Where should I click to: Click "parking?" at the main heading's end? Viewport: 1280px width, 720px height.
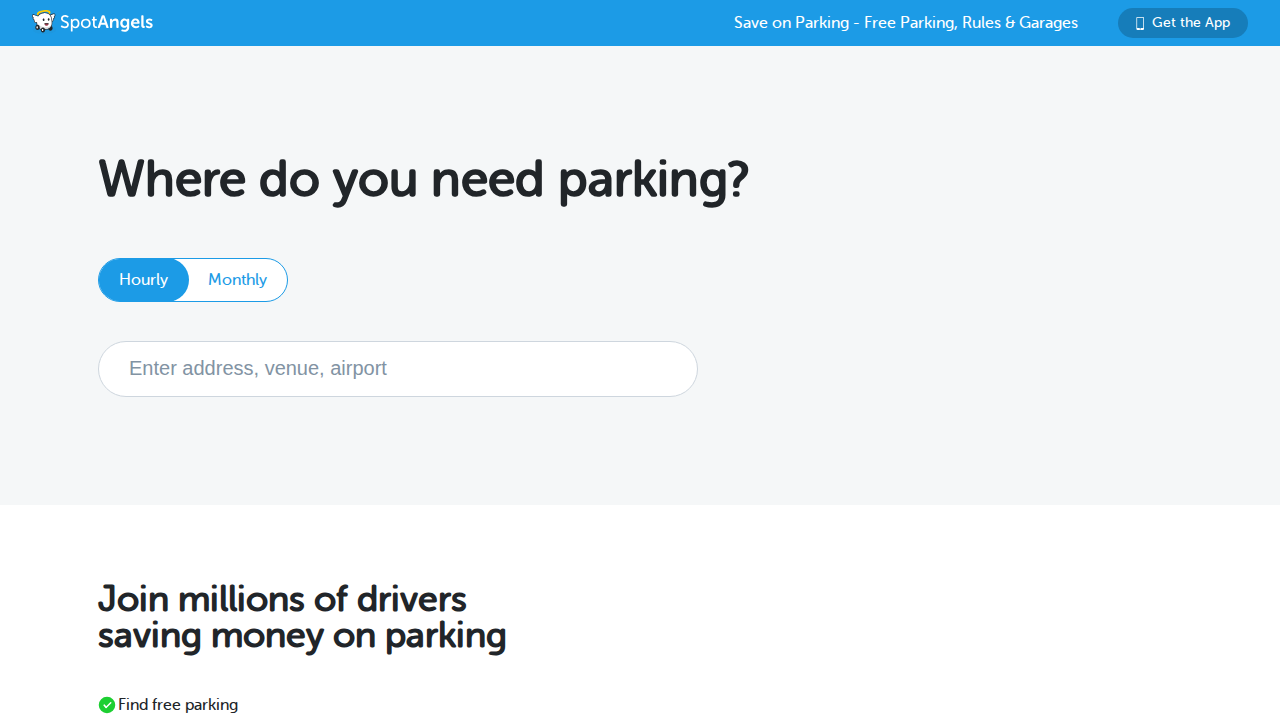tap(652, 180)
